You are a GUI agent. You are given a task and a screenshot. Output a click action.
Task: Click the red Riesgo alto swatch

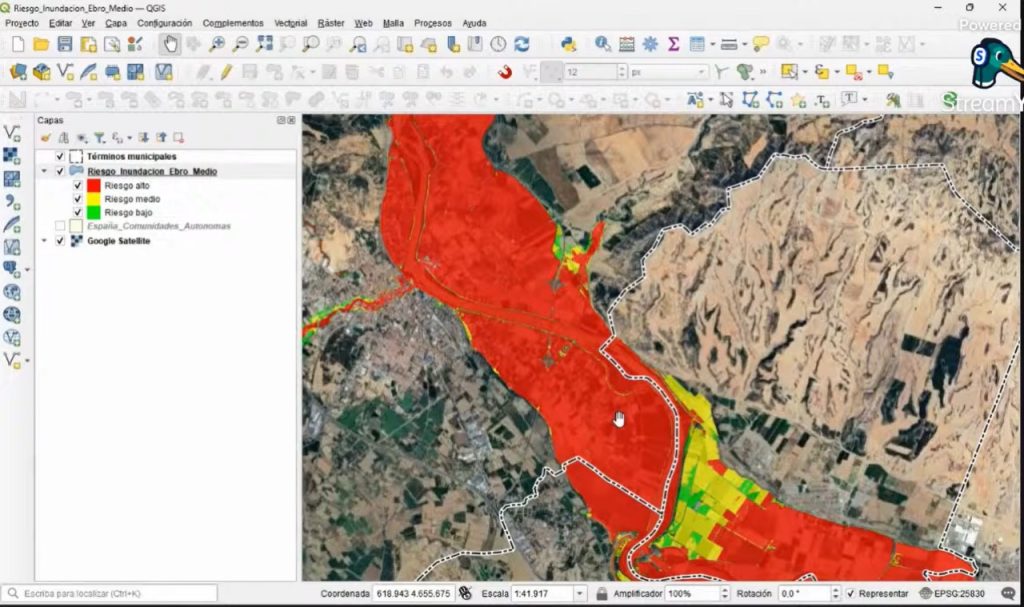[x=94, y=186]
